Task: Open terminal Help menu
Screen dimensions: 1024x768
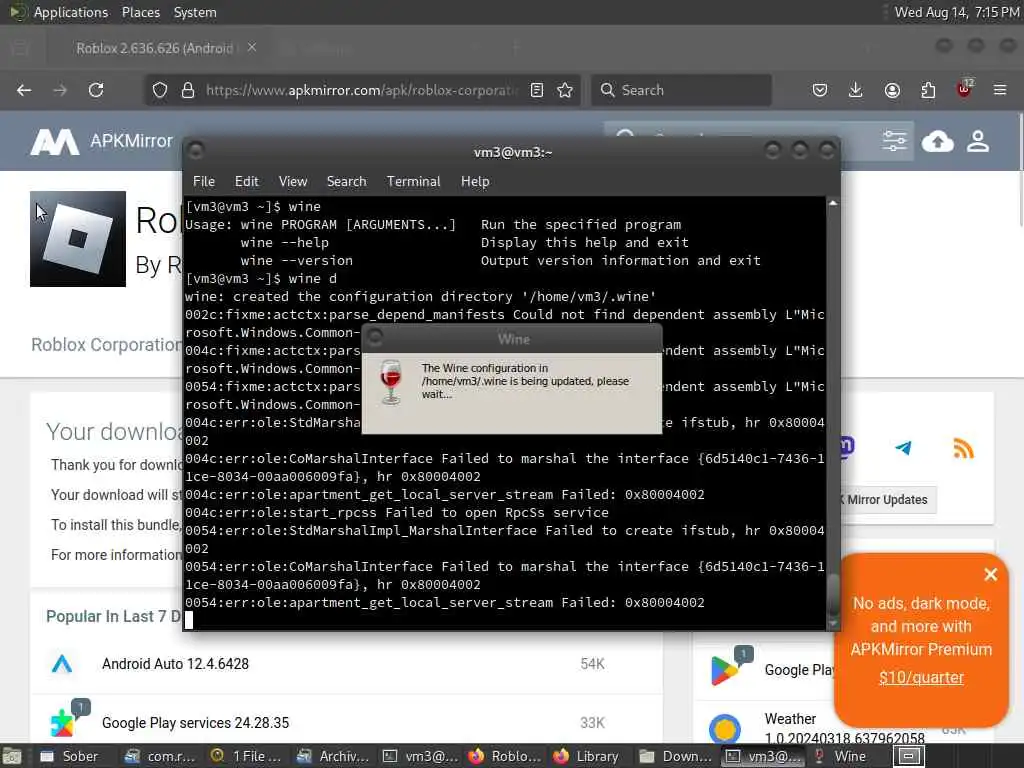Action: pos(475,182)
